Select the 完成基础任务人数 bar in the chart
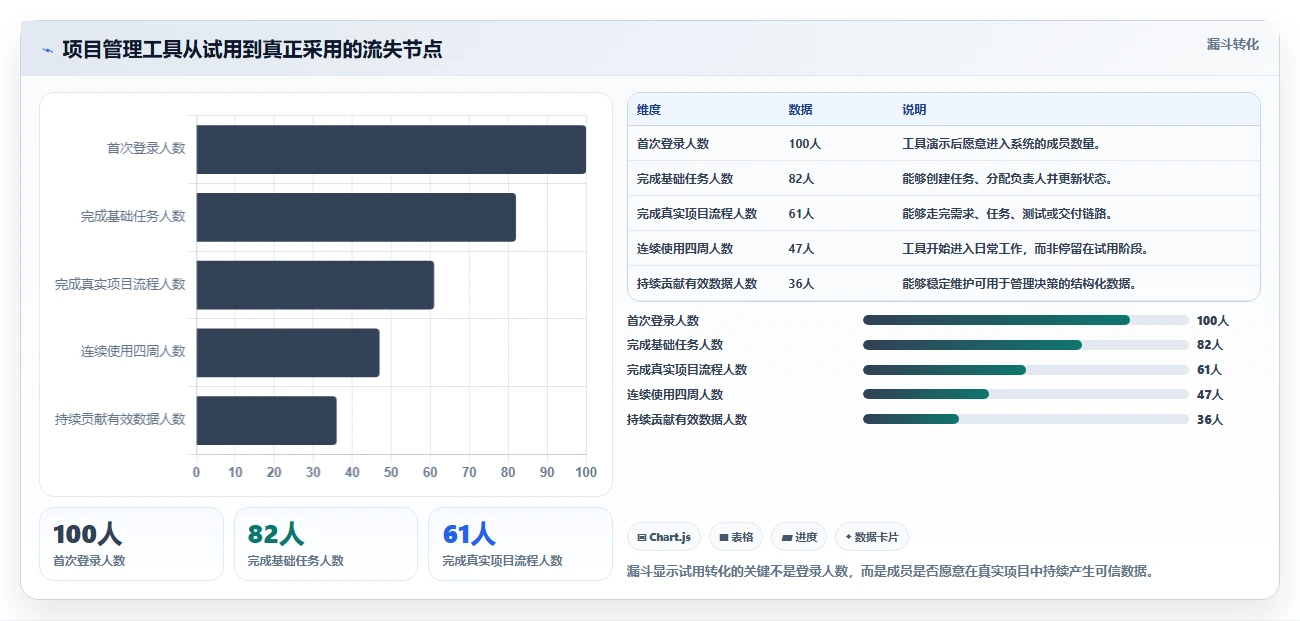The width and height of the screenshot is (1300, 621). point(356,217)
